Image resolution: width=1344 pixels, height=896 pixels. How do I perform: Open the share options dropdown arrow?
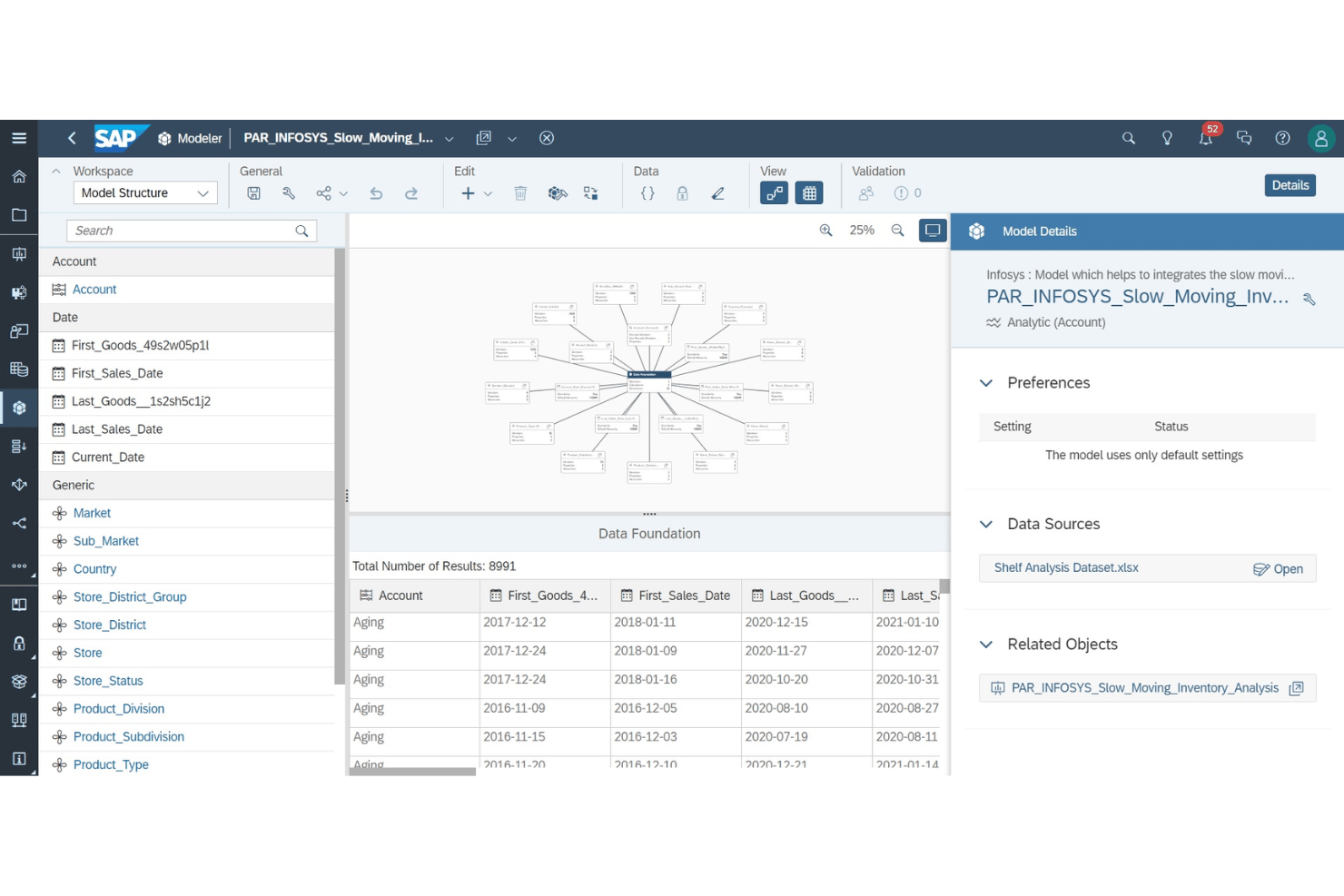pyautogui.click(x=343, y=193)
